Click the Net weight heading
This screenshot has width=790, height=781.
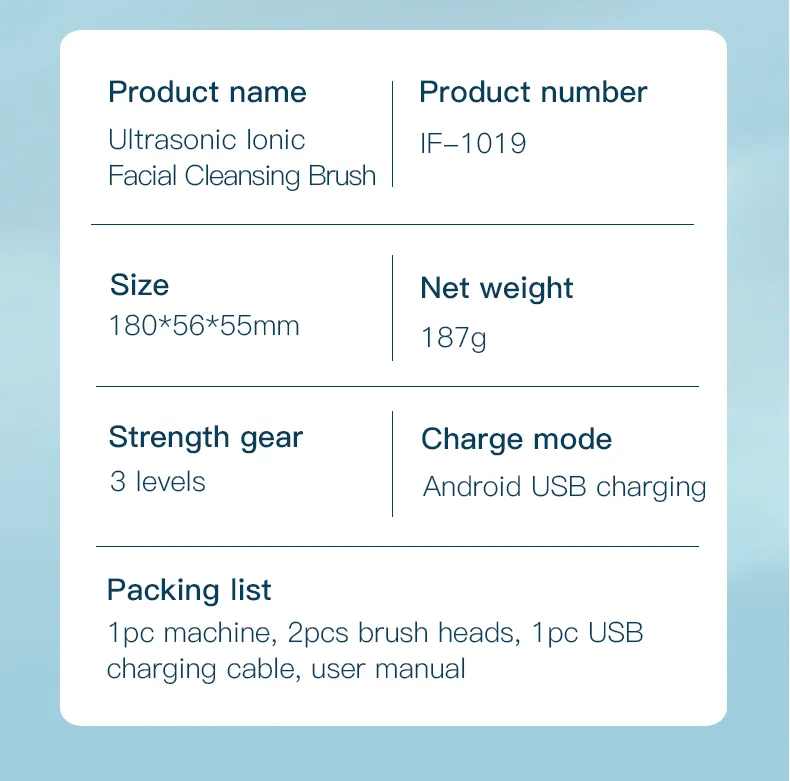point(497,289)
